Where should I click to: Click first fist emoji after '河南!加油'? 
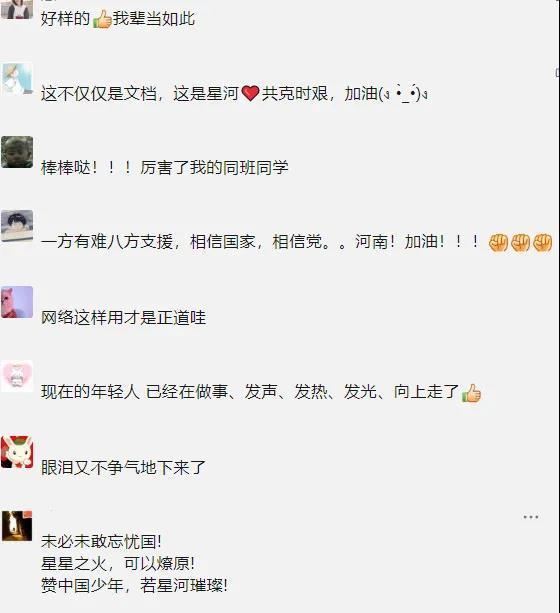tap(498, 242)
